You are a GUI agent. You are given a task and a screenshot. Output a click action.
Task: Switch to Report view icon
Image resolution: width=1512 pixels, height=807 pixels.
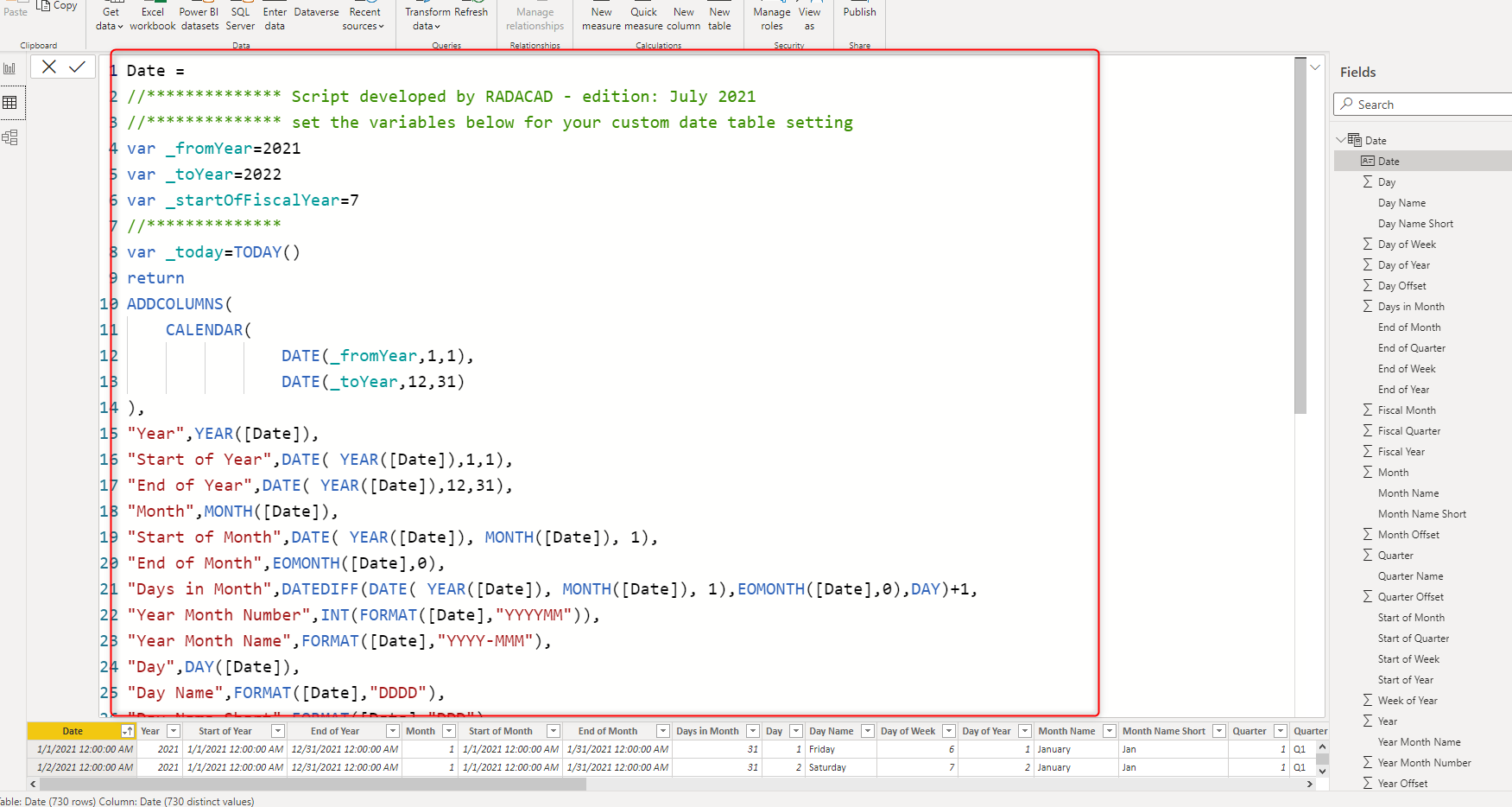coord(10,68)
